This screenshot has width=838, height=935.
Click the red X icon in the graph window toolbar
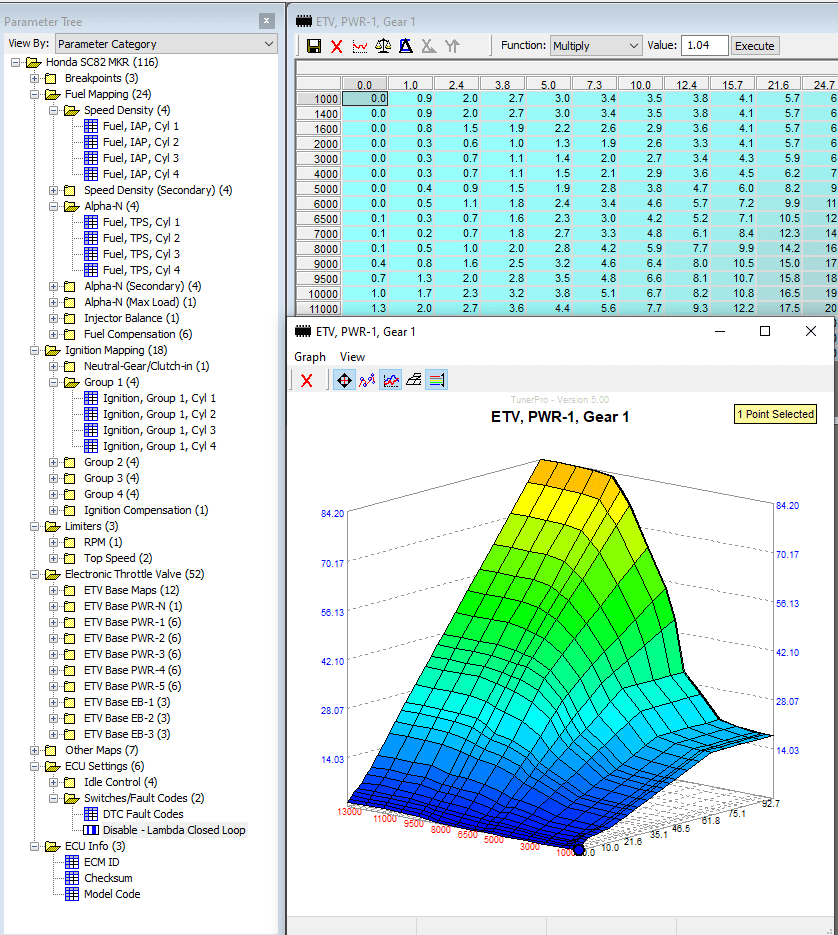pos(306,378)
